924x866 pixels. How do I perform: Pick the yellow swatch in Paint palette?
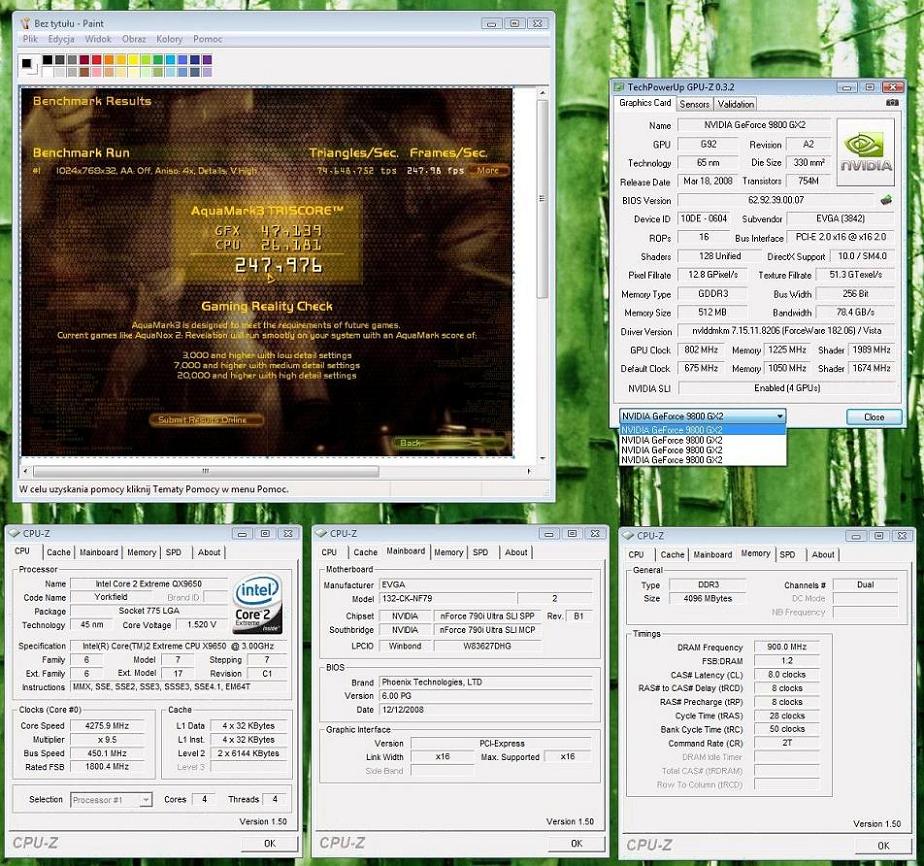tap(133, 60)
